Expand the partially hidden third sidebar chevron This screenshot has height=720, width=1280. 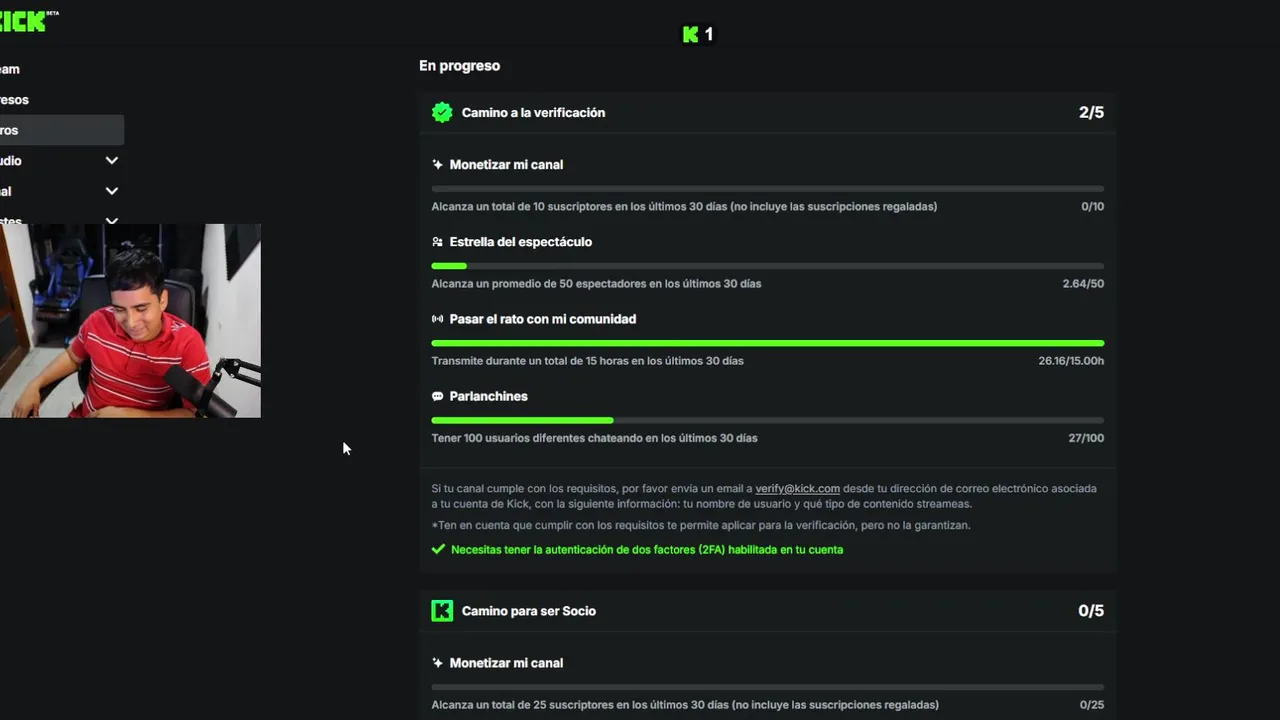click(112, 221)
